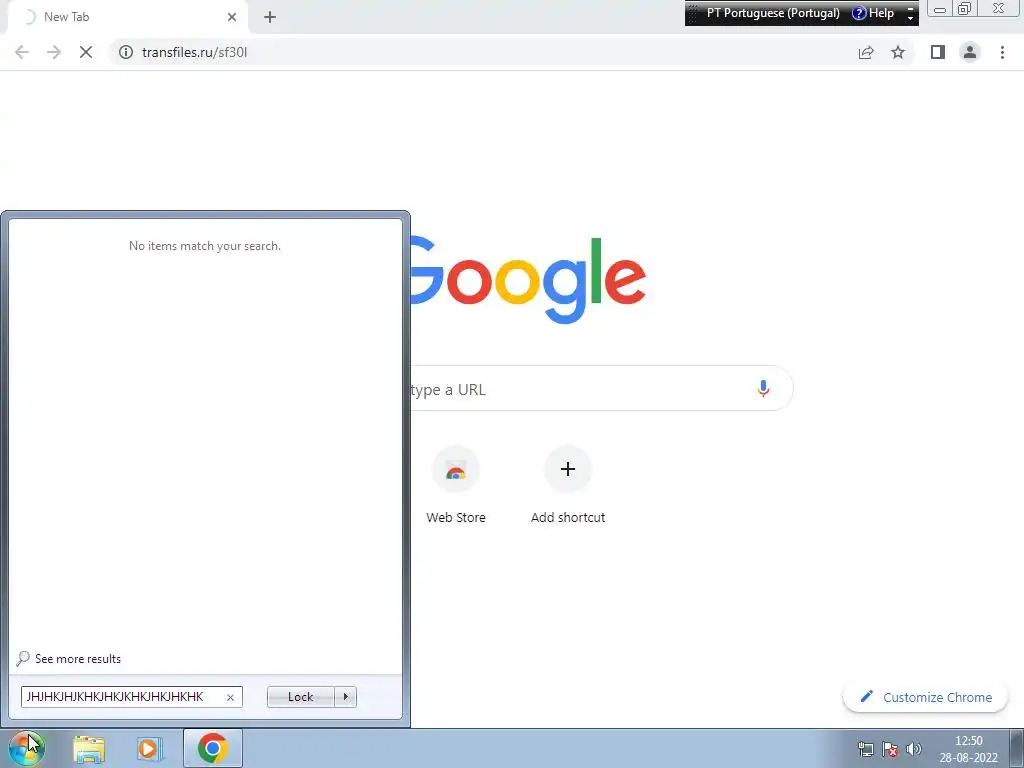The image size is (1024, 768).
Task: Click Customize Chrome button
Action: [925, 697]
